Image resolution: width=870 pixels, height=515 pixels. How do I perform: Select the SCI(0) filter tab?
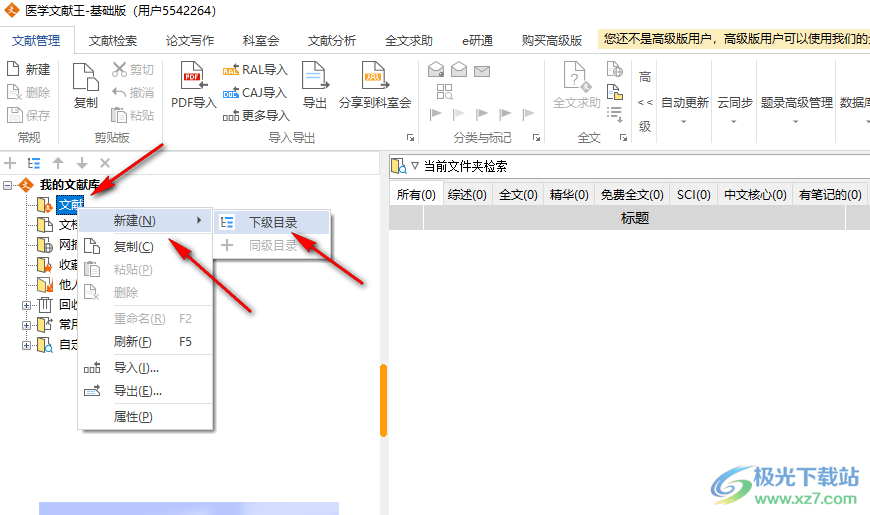694,195
